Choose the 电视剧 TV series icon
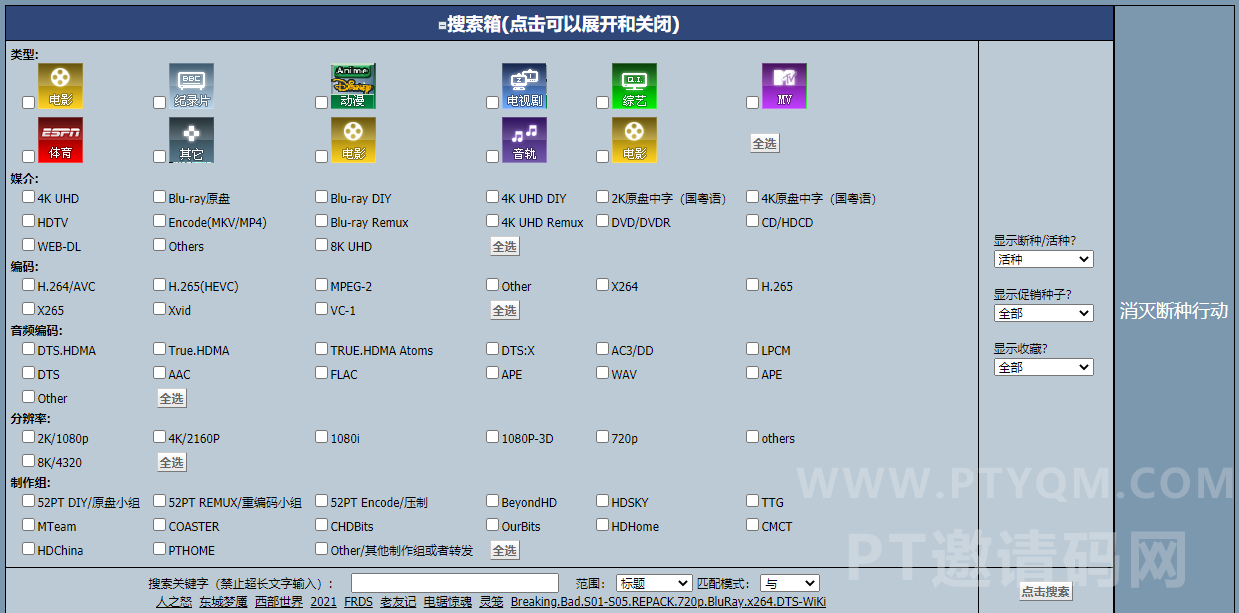This screenshot has width=1239, height=613. pos(524,86)
